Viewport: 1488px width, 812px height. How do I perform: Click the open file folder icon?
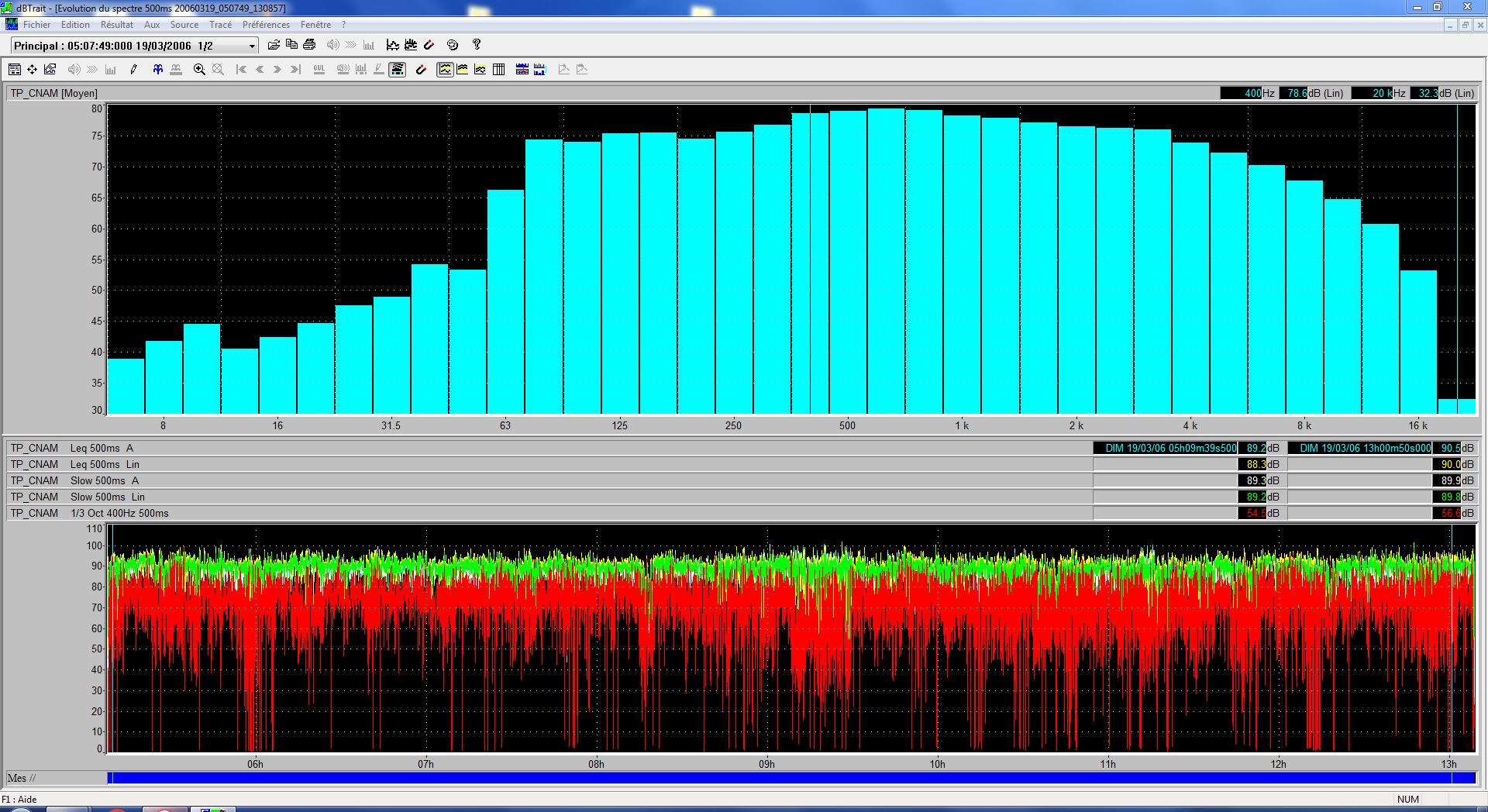(x=273, y=45)
